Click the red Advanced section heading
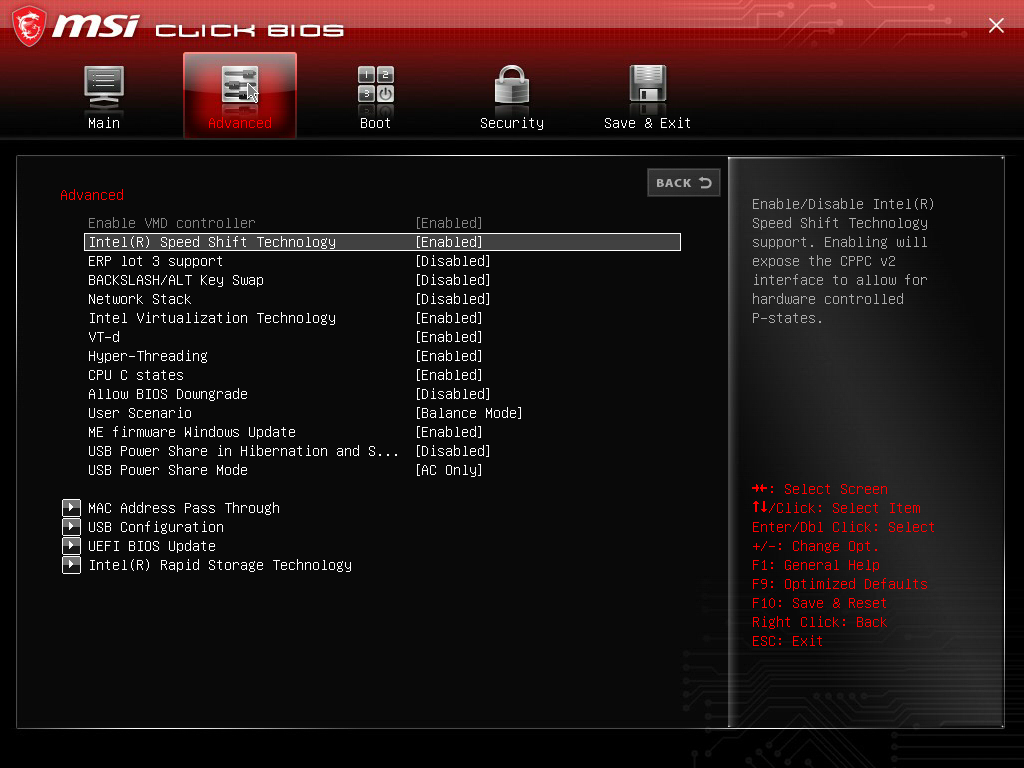The height and width of the screenshot is (768, 1024). click(x=91, y=195)
